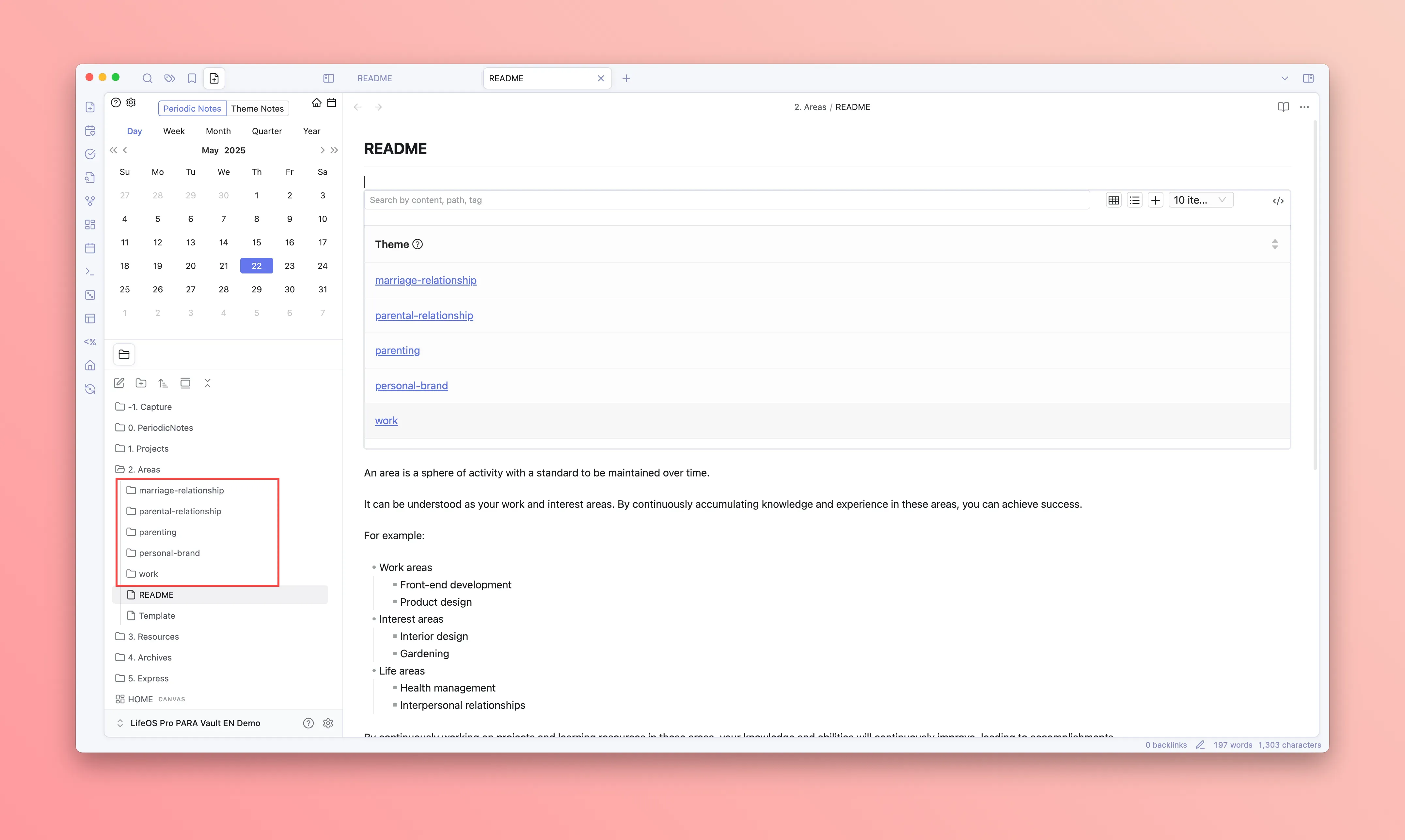Click the search by content input field
Screen dimensions: 1405x840
click(x=726, y=200)
